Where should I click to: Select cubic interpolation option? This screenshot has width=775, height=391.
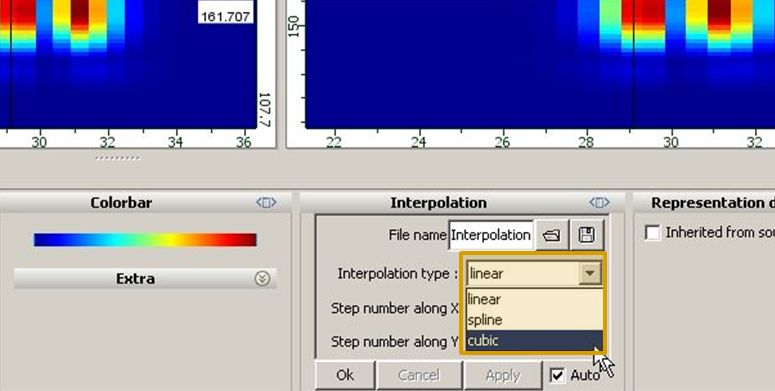click(x=534, y=341)
